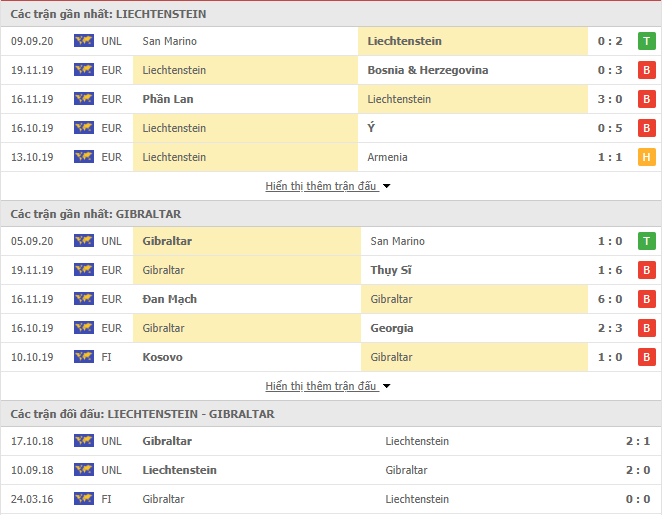Image resolution: width=662 pixels, height=515 pixels.
Task: Click the flag icon beside 24.03.16 FI match
Action: (84, 499)
